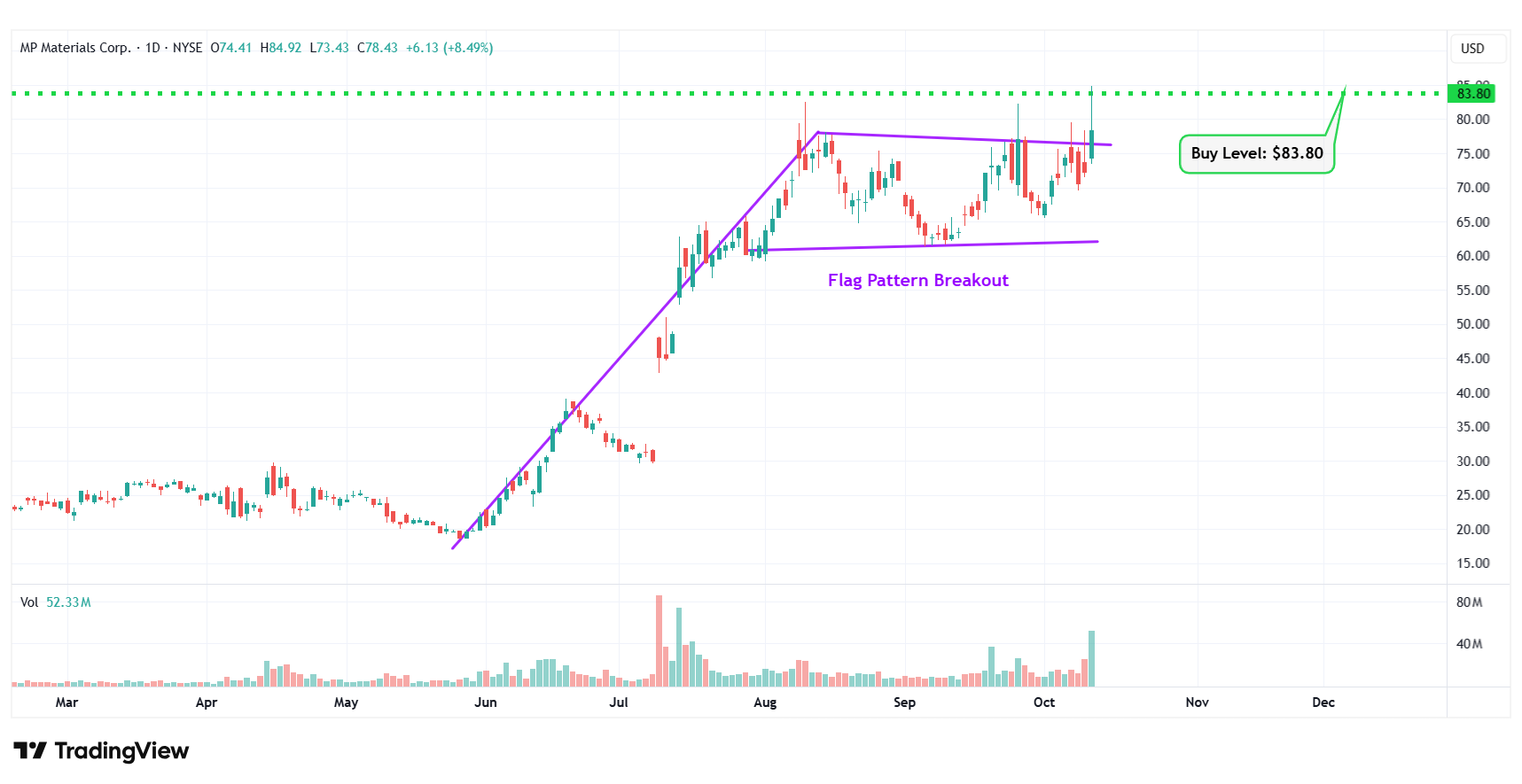Click Aug on the time axis
Screen dimensions: 1522x784
point(765,702)
